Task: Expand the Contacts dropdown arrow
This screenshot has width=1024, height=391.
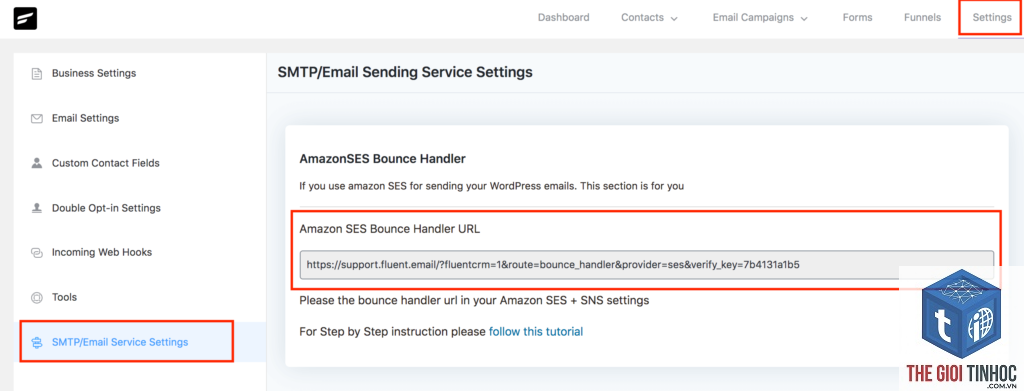Action: pyautogui.click(x=674, y=18)
